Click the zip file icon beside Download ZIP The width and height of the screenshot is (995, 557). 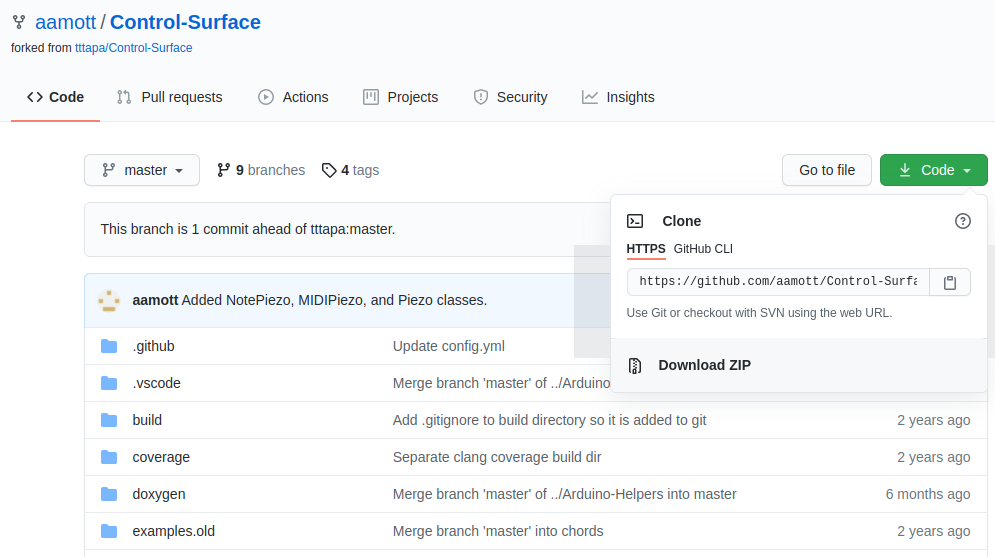tap(635, 365)
